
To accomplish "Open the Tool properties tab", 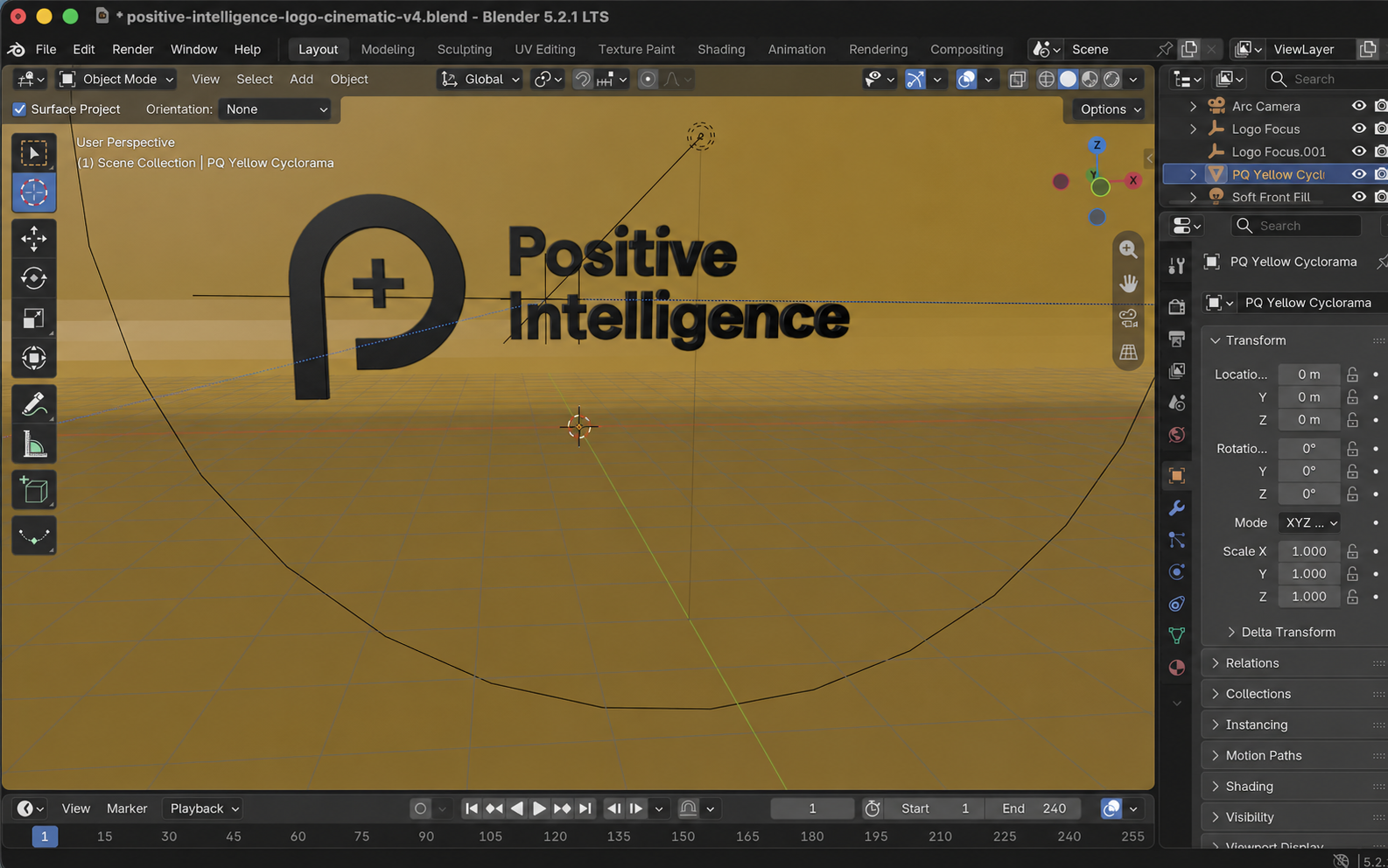I will pos(1177,266).
